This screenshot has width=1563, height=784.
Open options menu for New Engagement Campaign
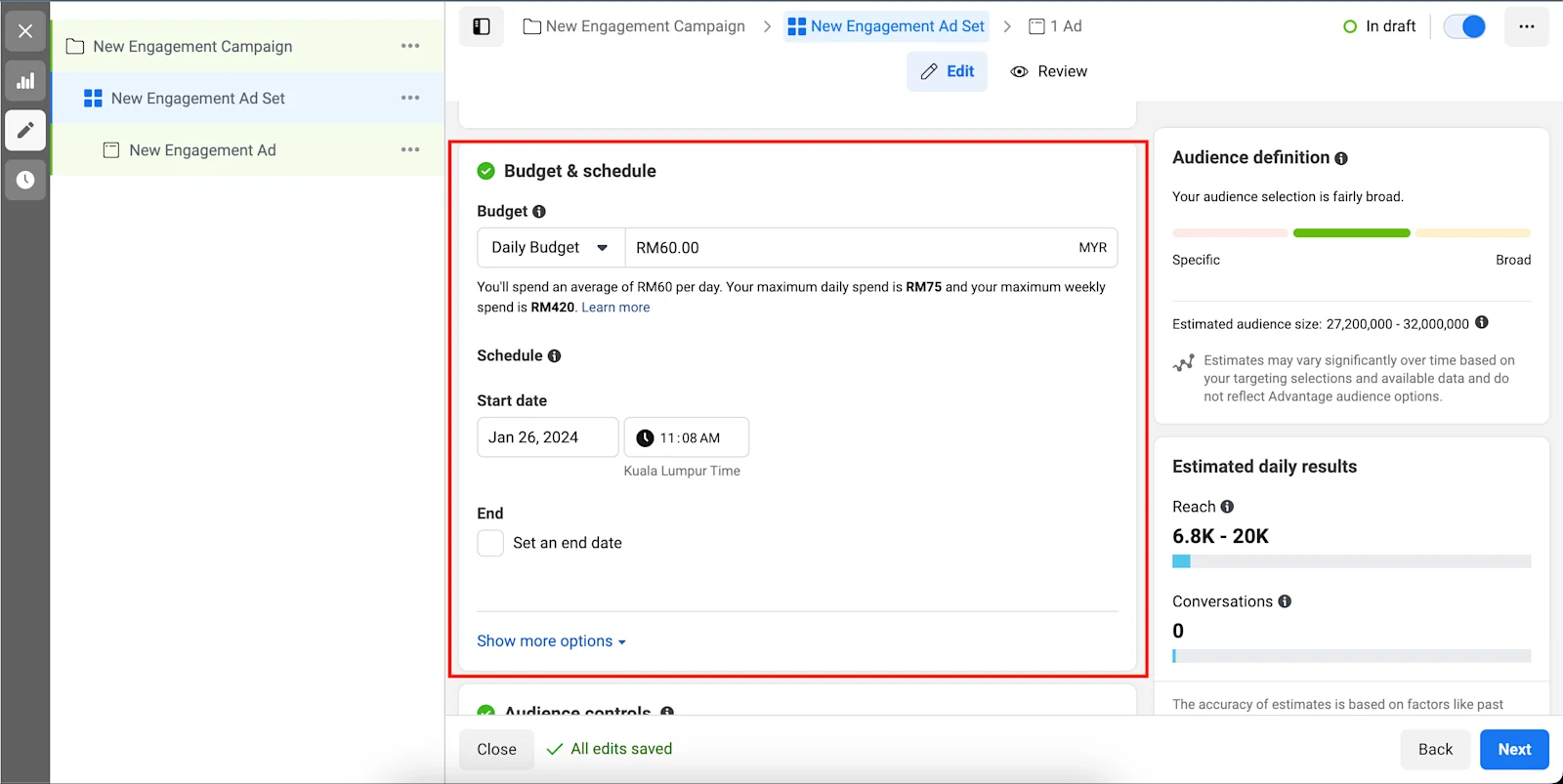point(410,46)
